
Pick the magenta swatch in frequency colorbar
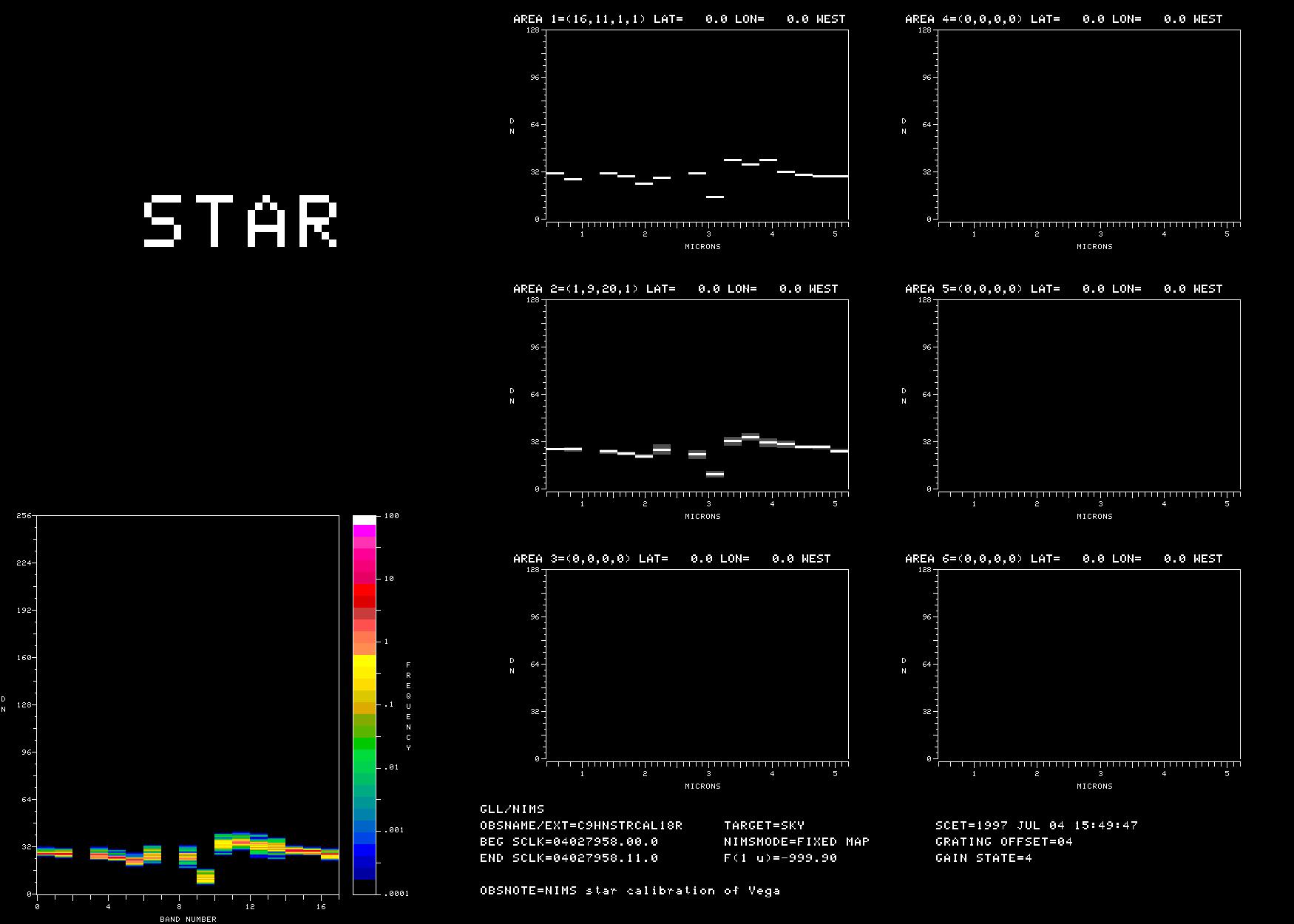364,530
